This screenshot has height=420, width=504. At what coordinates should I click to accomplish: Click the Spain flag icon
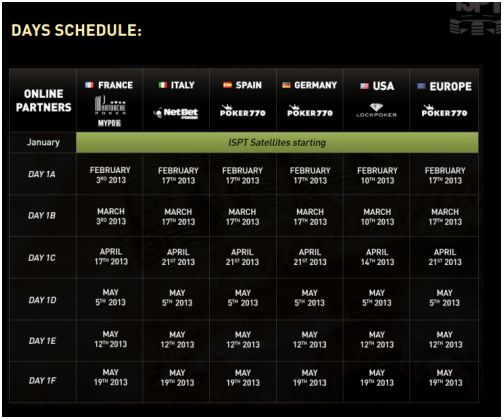227,85
